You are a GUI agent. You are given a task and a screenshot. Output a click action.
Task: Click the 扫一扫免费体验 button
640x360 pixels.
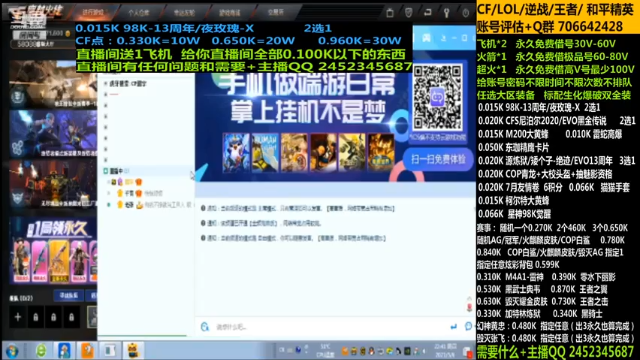click(x=438, y=159)
